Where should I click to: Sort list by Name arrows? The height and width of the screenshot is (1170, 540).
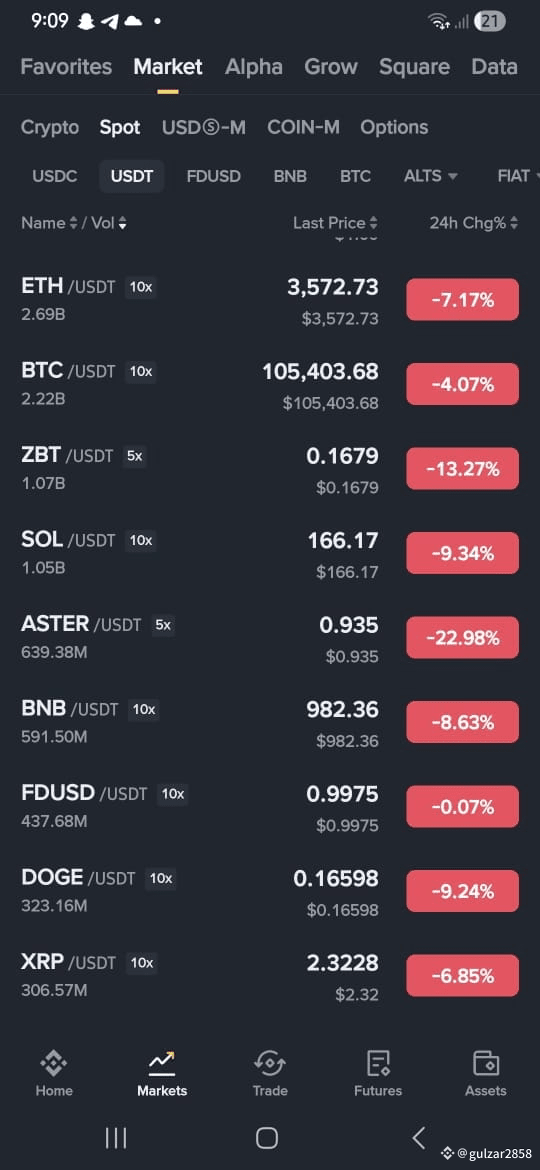[73, 223]
